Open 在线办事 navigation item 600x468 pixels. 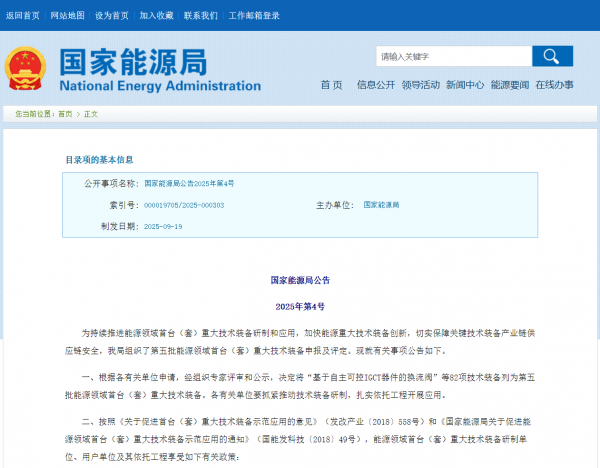coord(554,85)
